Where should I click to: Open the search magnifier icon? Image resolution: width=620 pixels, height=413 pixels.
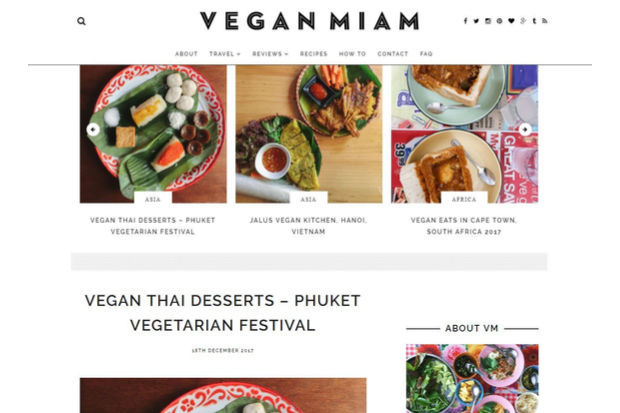pyautogui.click(x=81, y=21)
